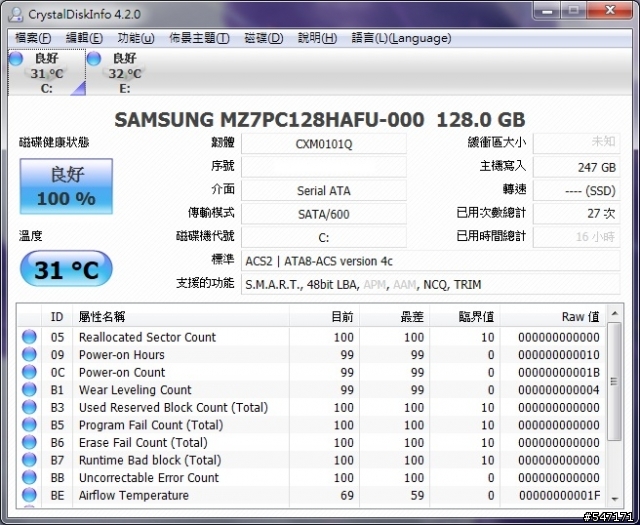Viewport: 640px width, 525px height.
Task: Click raw value 00000000001B of Power-on Count
Action: click(559, 372)
